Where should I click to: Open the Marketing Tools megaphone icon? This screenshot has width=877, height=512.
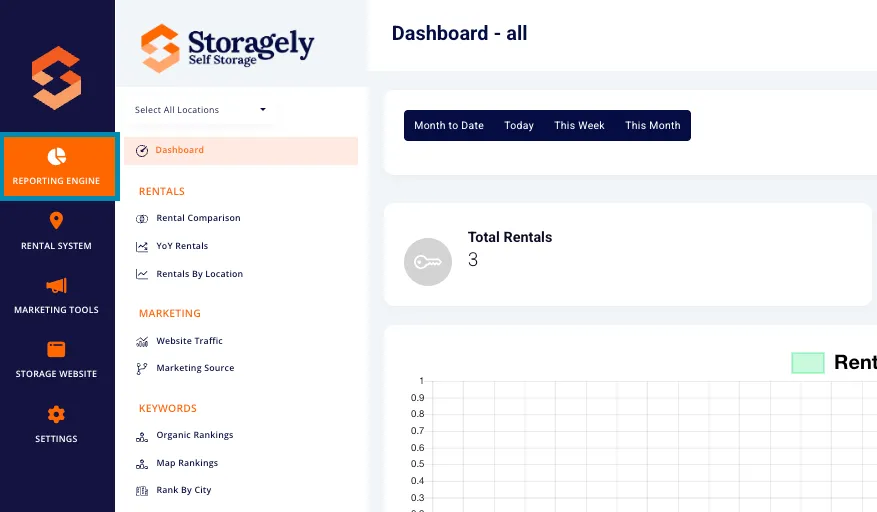pyautogui.click(x=56, y=285)
